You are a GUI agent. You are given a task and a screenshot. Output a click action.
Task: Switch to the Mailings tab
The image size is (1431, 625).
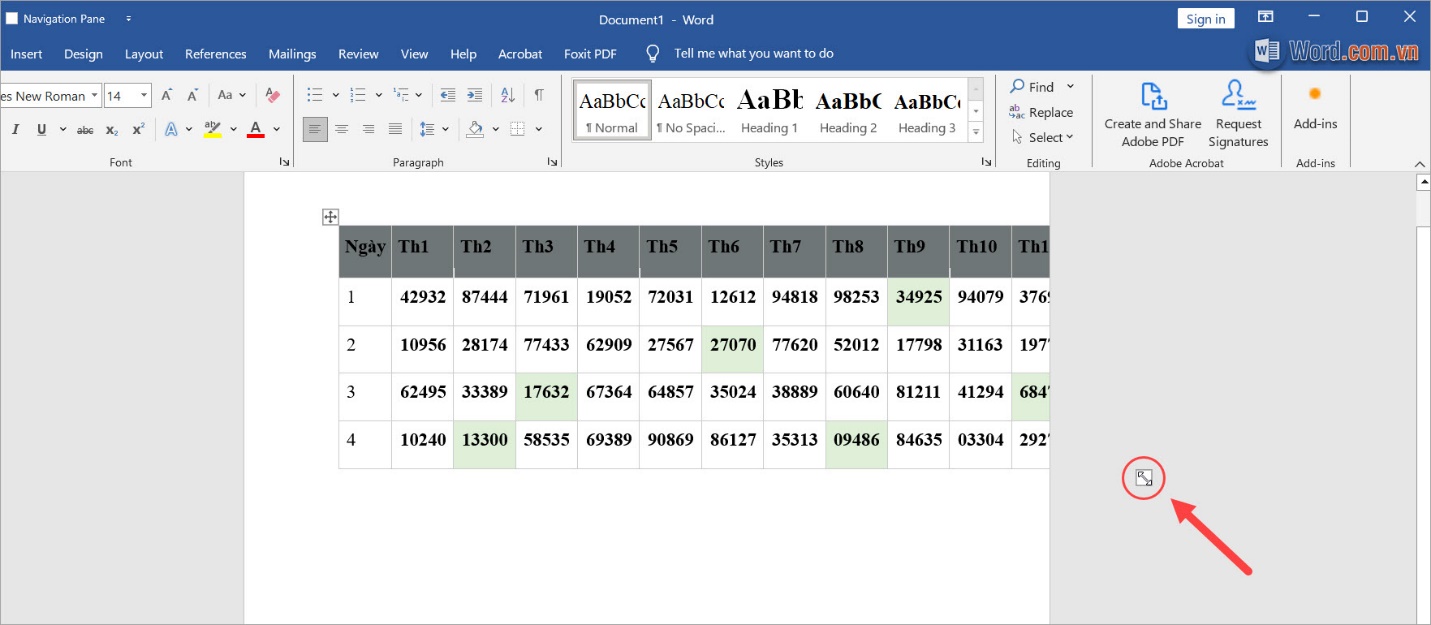pos(292,54)
